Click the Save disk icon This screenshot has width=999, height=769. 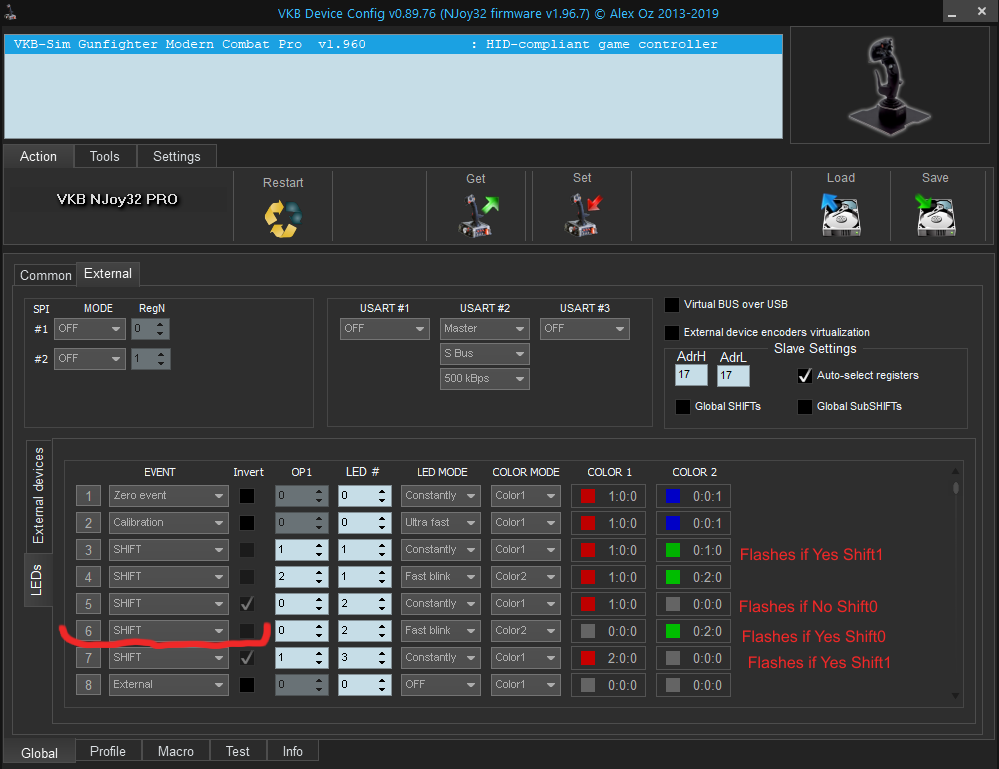[x=935, y=215]
